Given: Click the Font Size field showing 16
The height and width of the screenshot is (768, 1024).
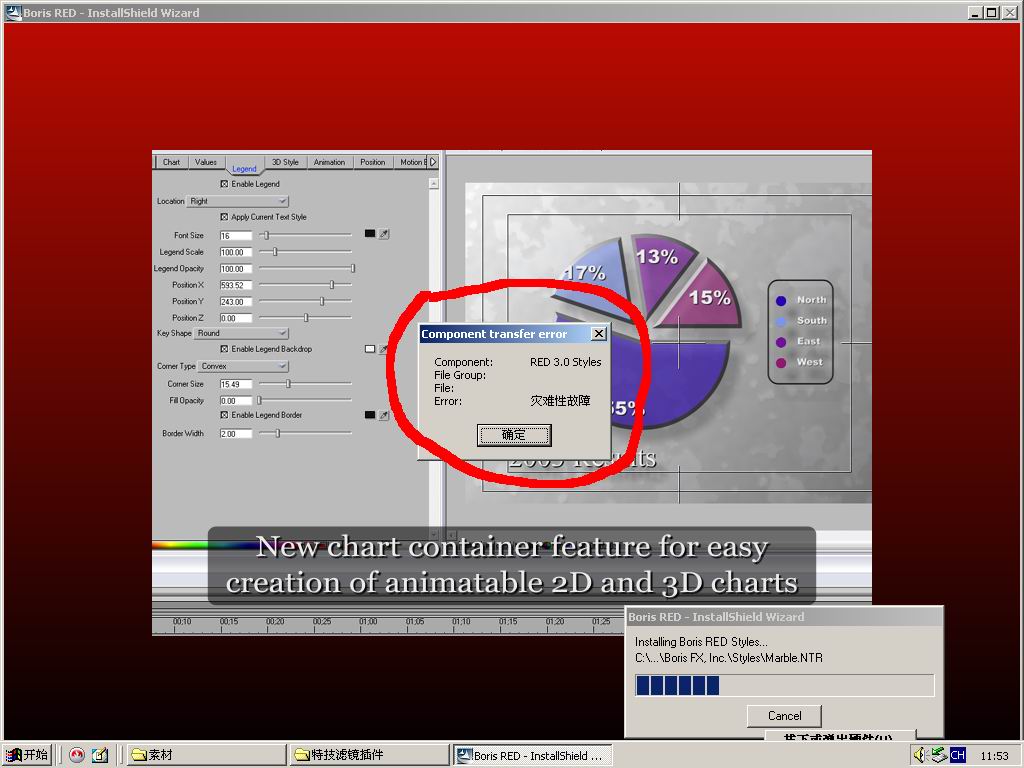Looking at the screenshot, I should pyautogui.click(x=236, y=236).
